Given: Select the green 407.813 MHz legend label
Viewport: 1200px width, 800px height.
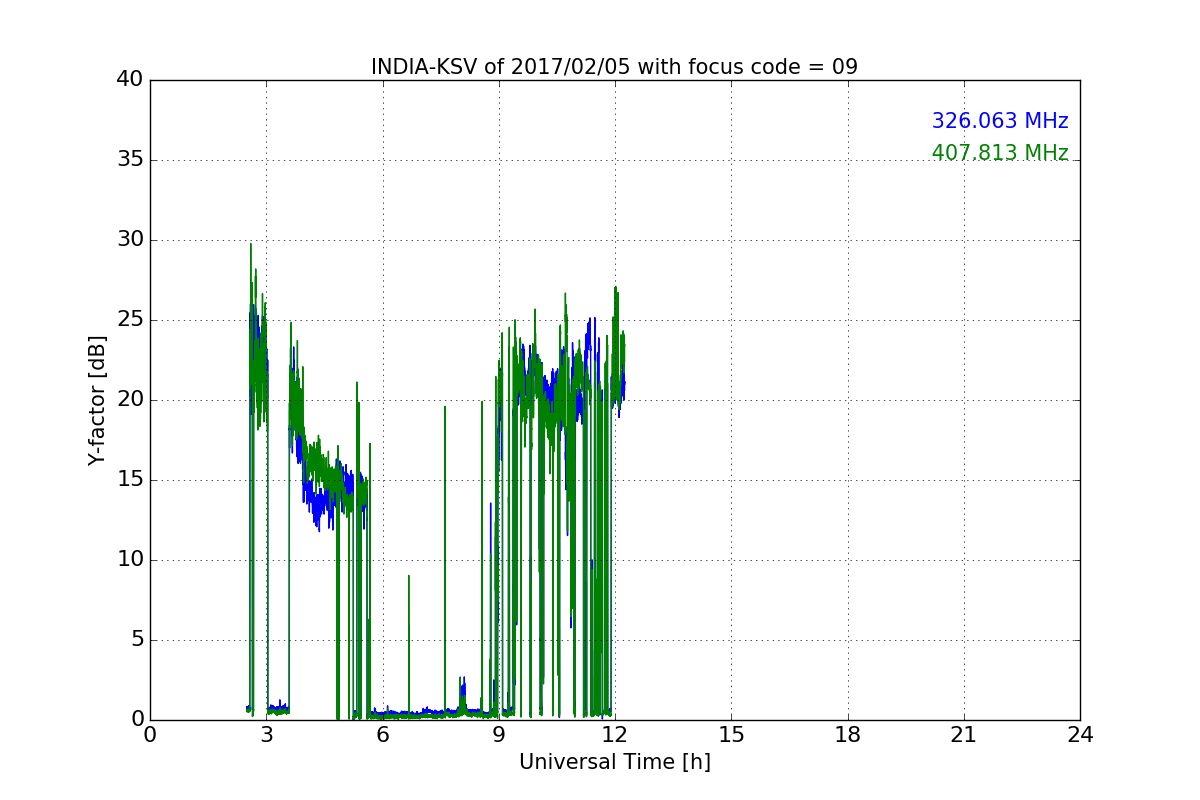Looking at the screenshot, I should coord(1000,153).
